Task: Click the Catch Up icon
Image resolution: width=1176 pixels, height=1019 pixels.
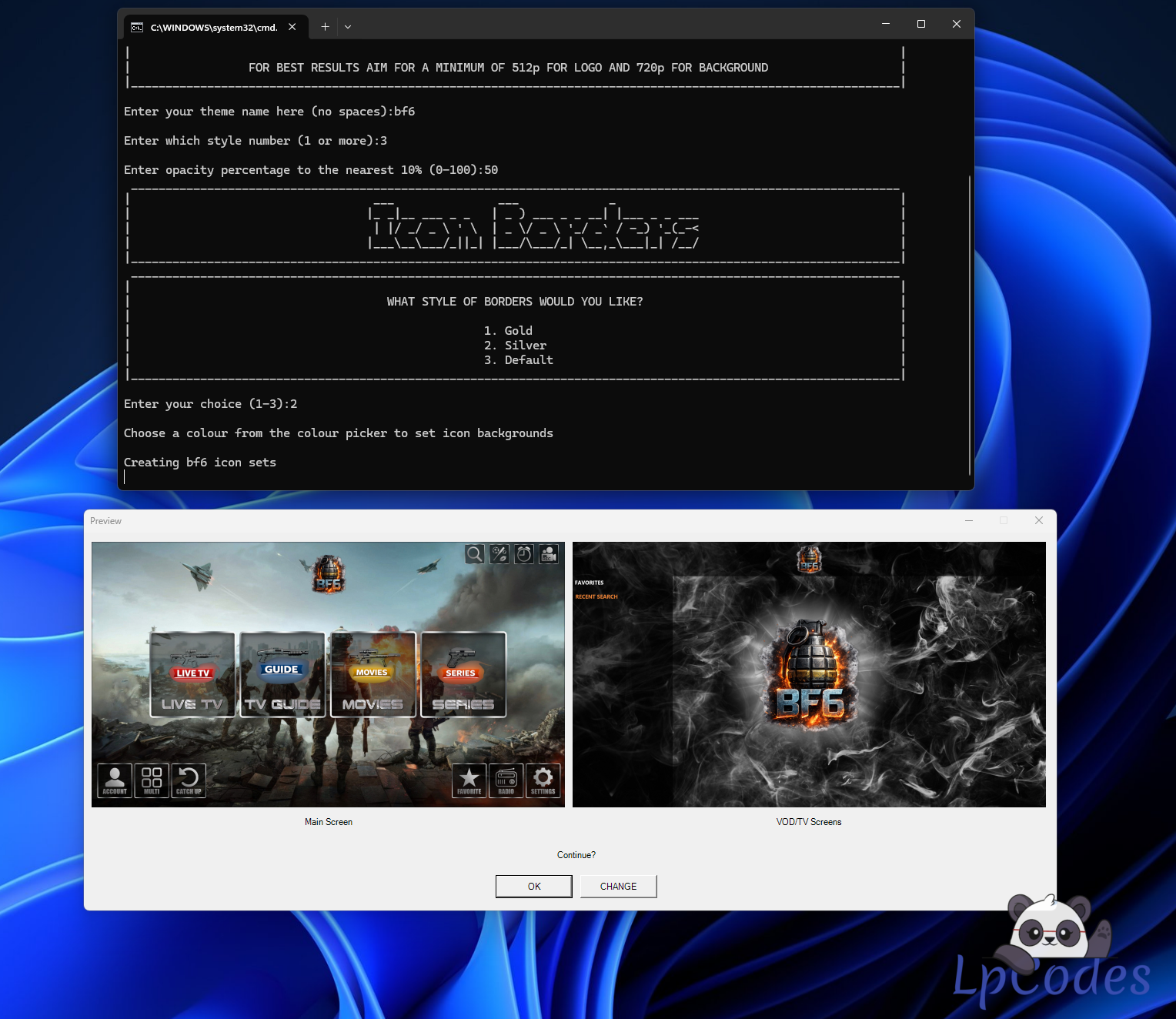Action: 189,780
